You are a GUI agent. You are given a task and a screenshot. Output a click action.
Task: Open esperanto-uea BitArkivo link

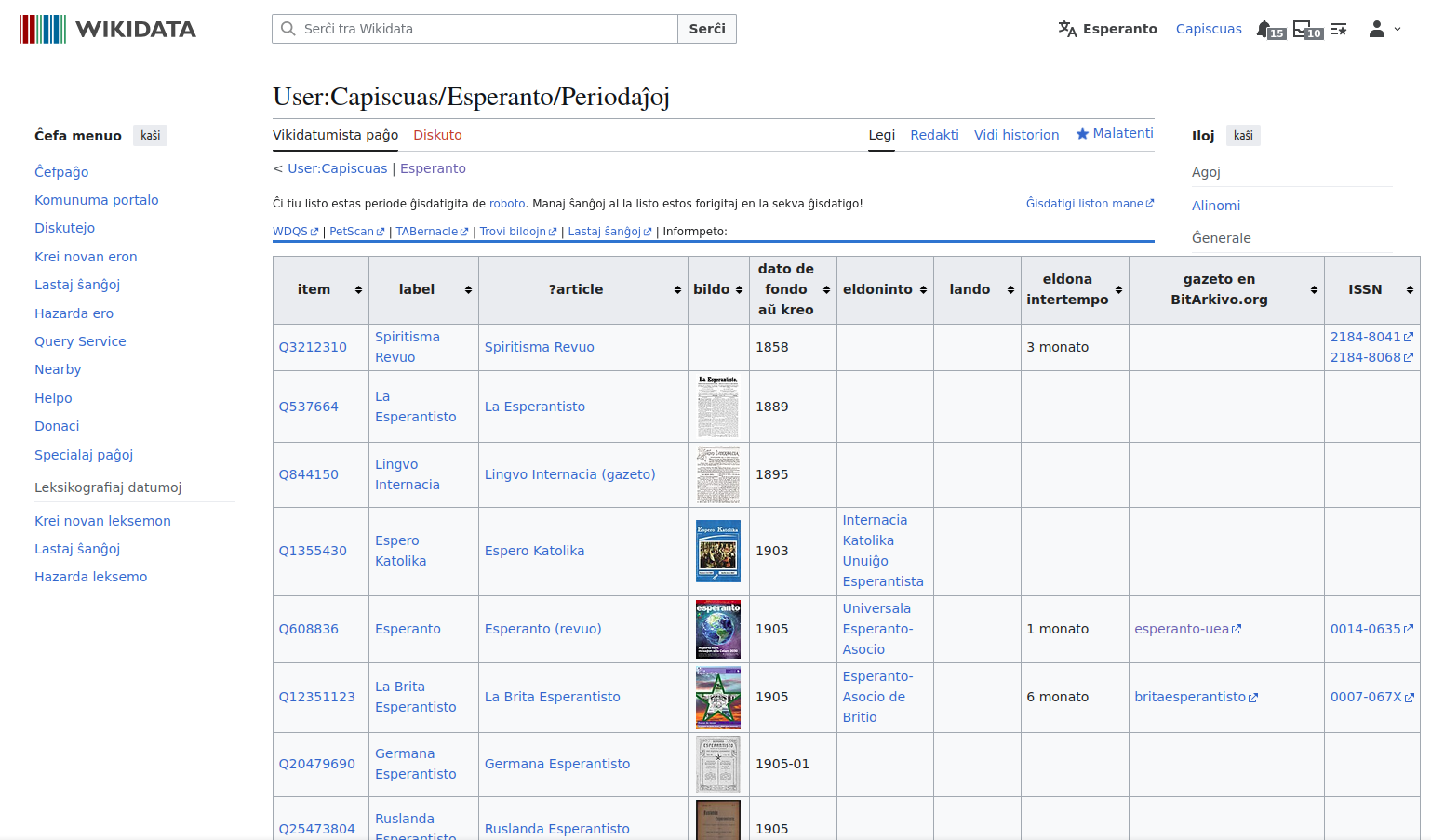(1187, 629)
